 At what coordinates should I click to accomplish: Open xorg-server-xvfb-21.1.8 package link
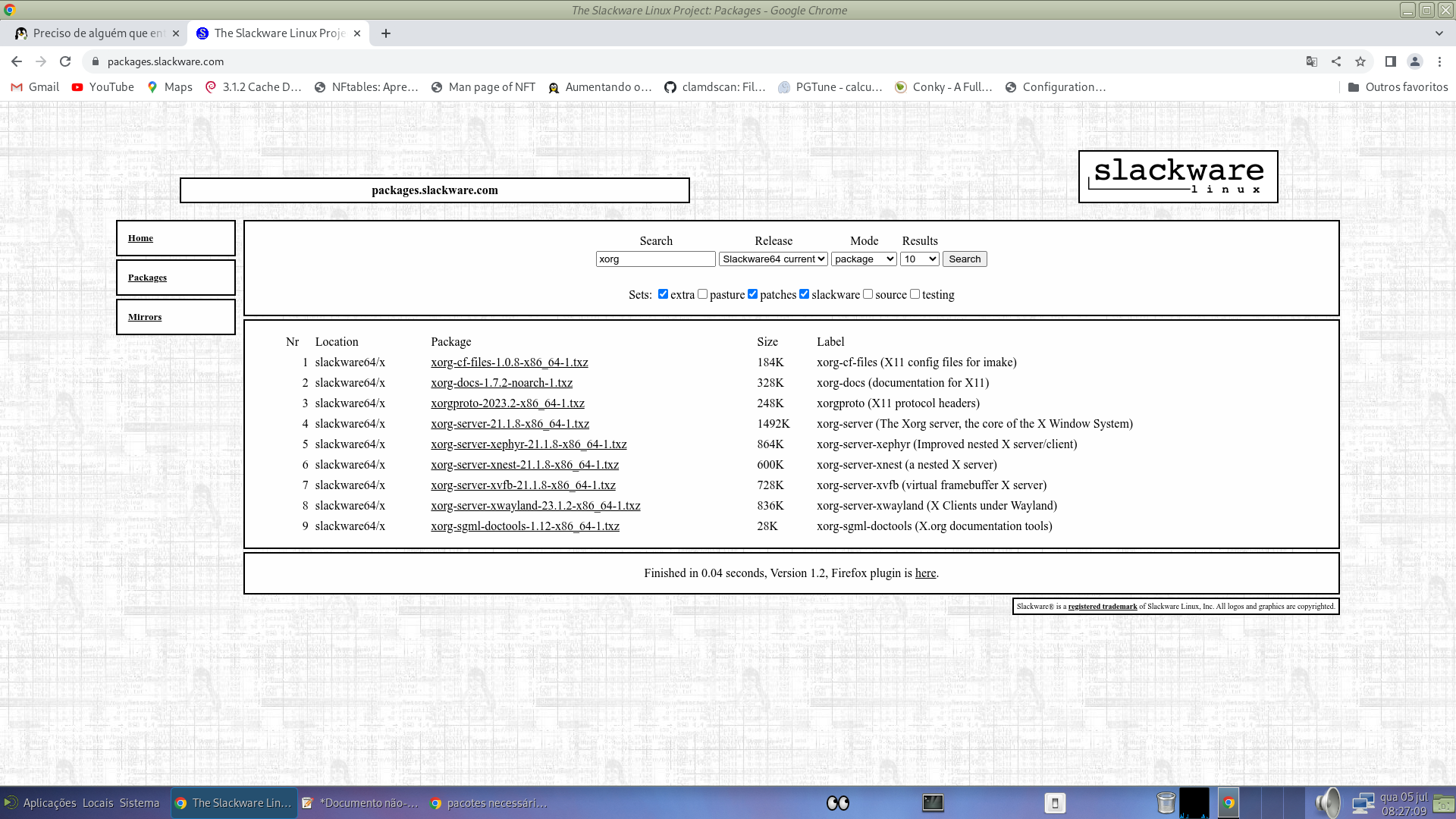pos(523,485)
